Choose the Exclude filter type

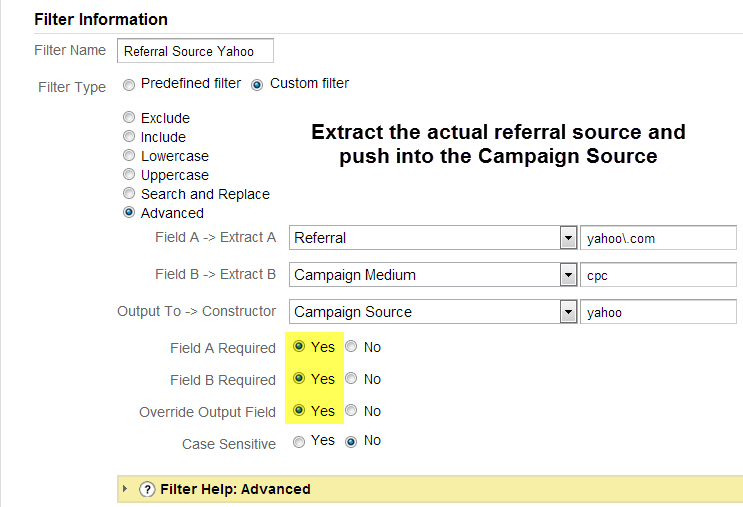coord(129,117)
